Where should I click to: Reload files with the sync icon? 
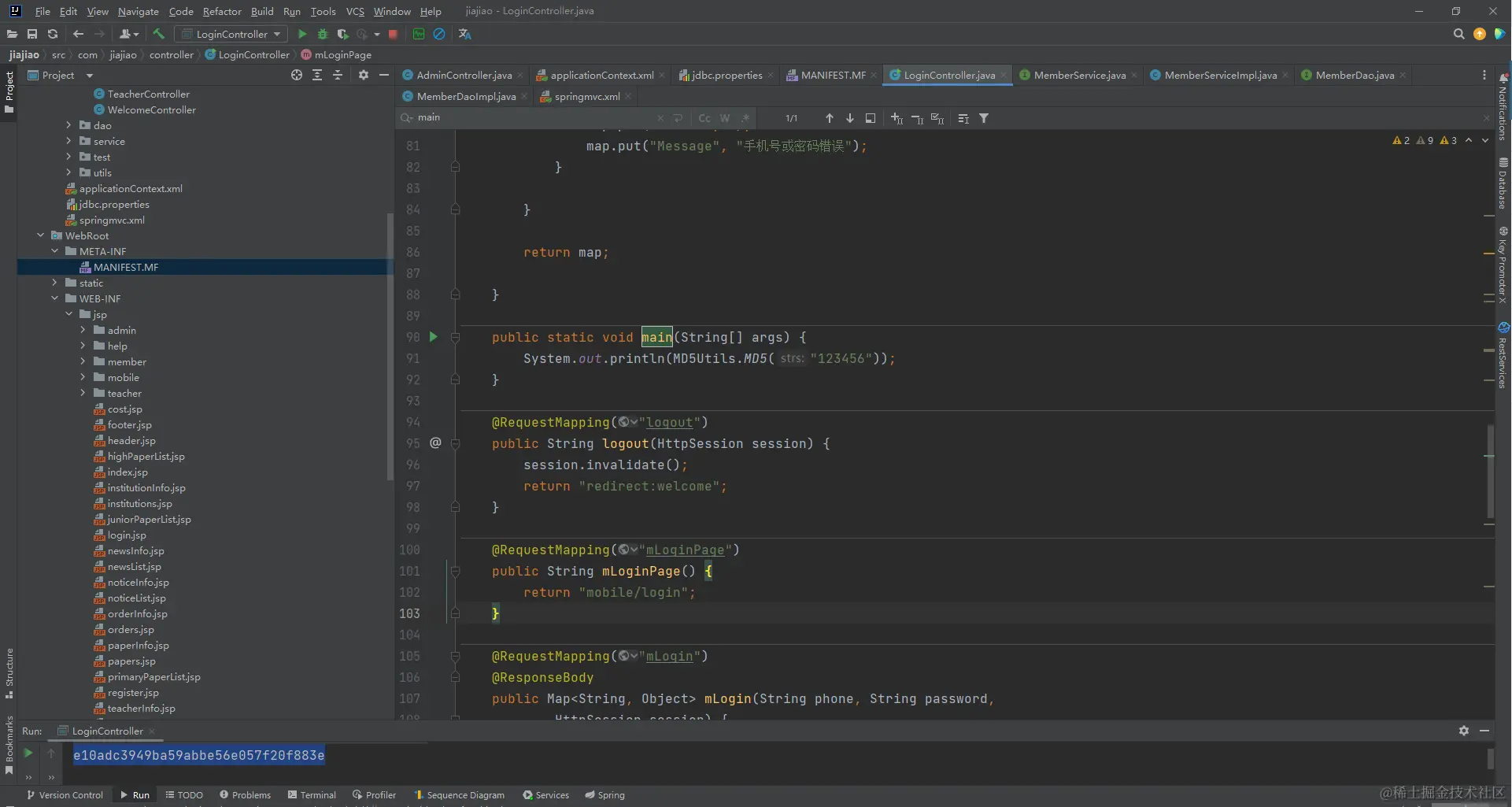(53, 34)
